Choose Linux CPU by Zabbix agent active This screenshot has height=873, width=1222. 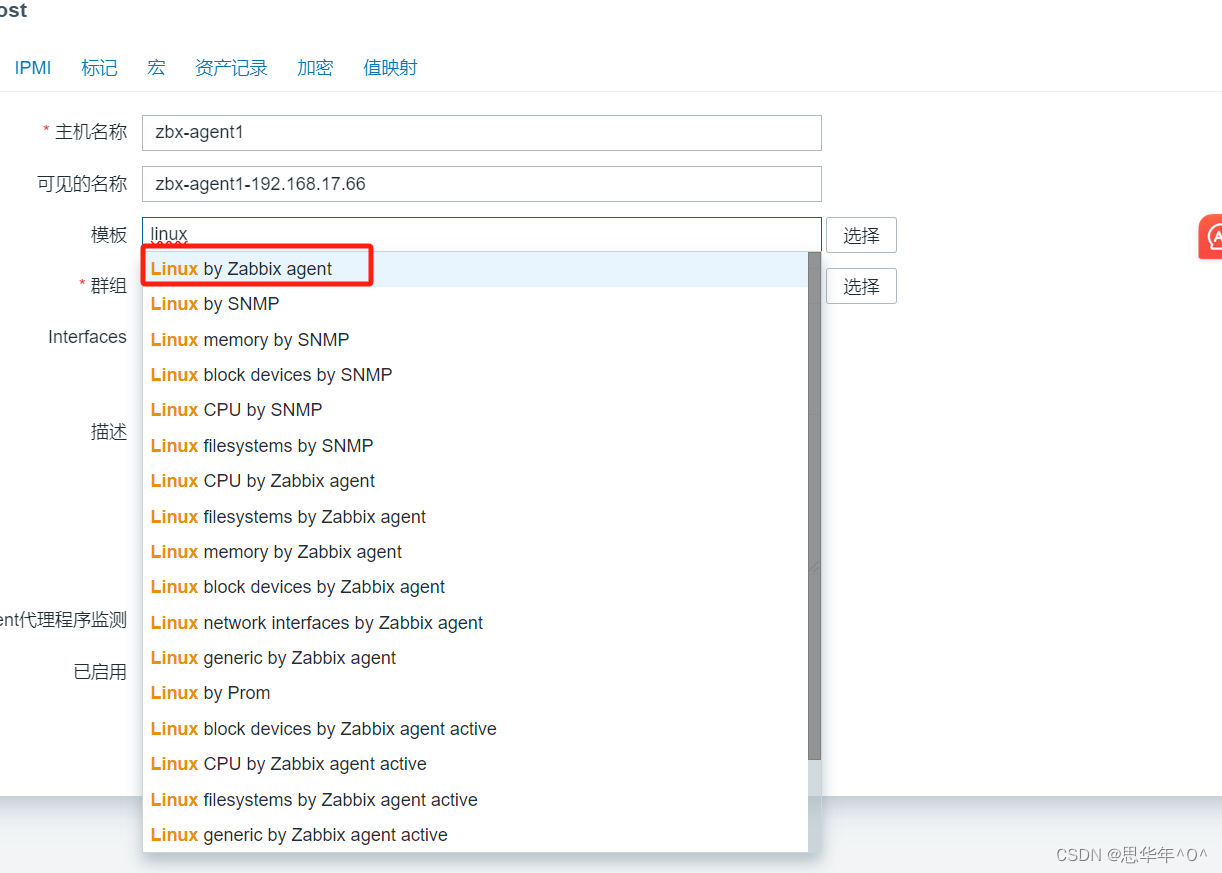click(x=475, y=764)
